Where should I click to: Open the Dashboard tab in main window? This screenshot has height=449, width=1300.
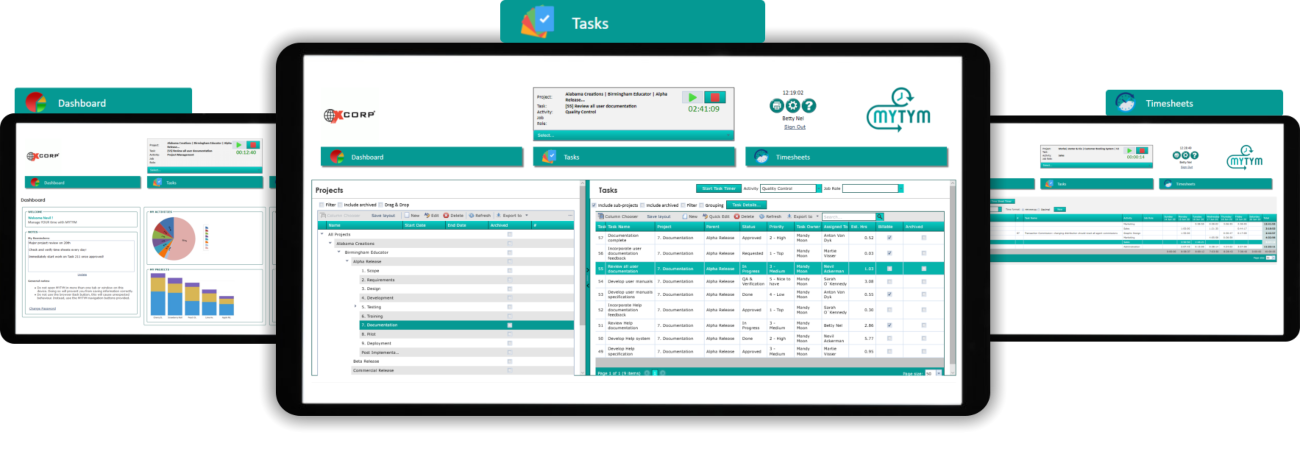[x=421, y=157]
